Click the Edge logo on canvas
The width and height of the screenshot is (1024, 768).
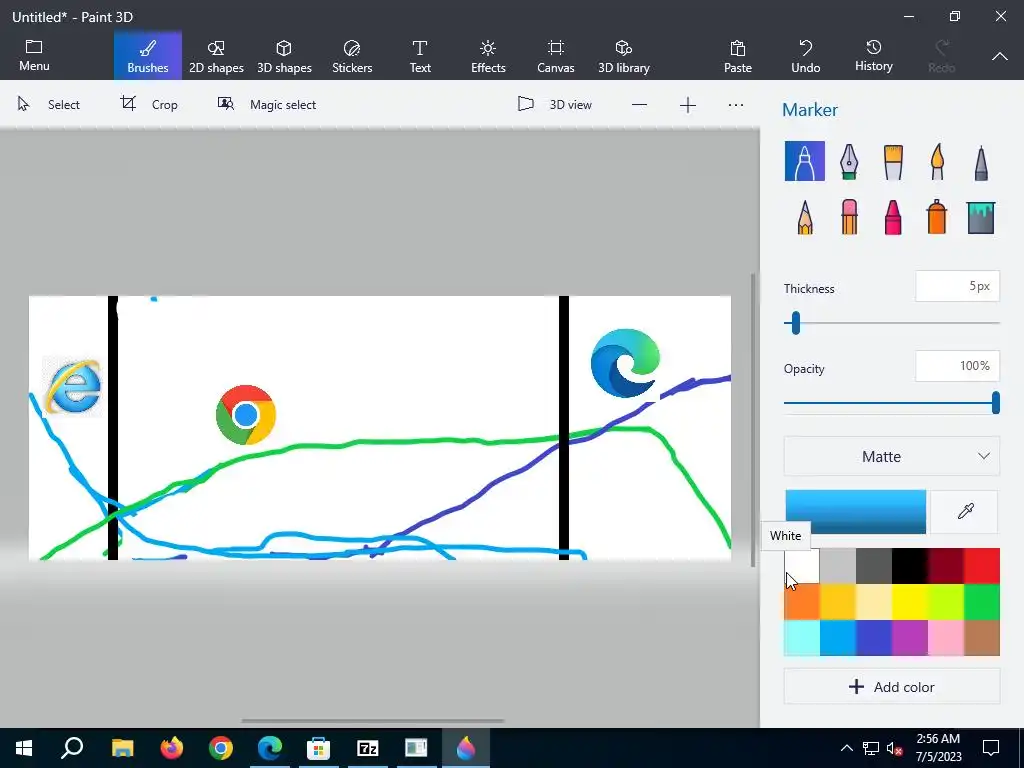625,362
